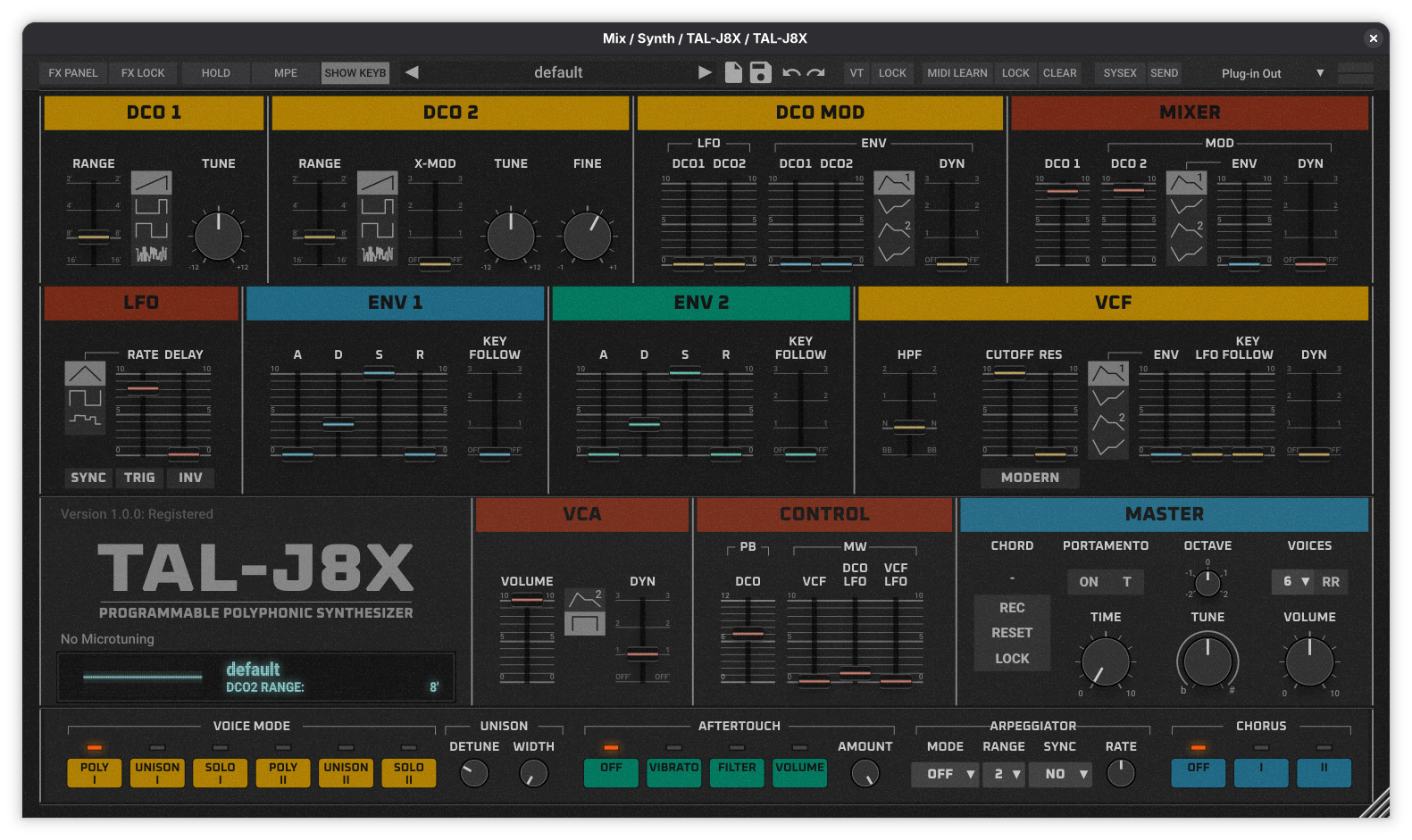Click the MODERN filter mode button
Screen dimensions: 1412x840
[1030, 478]
